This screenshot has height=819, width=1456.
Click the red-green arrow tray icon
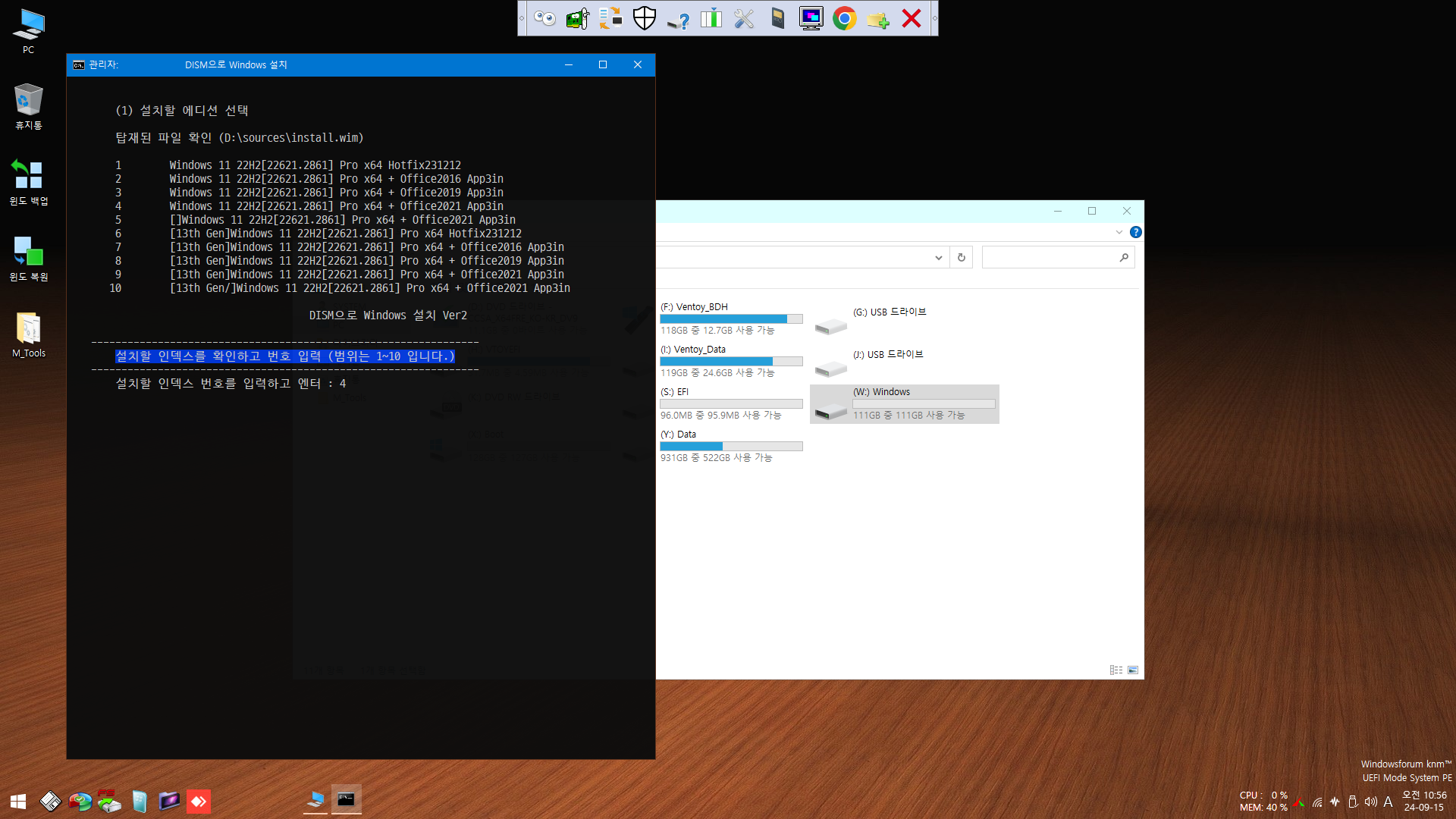[x=1299, y=802]
